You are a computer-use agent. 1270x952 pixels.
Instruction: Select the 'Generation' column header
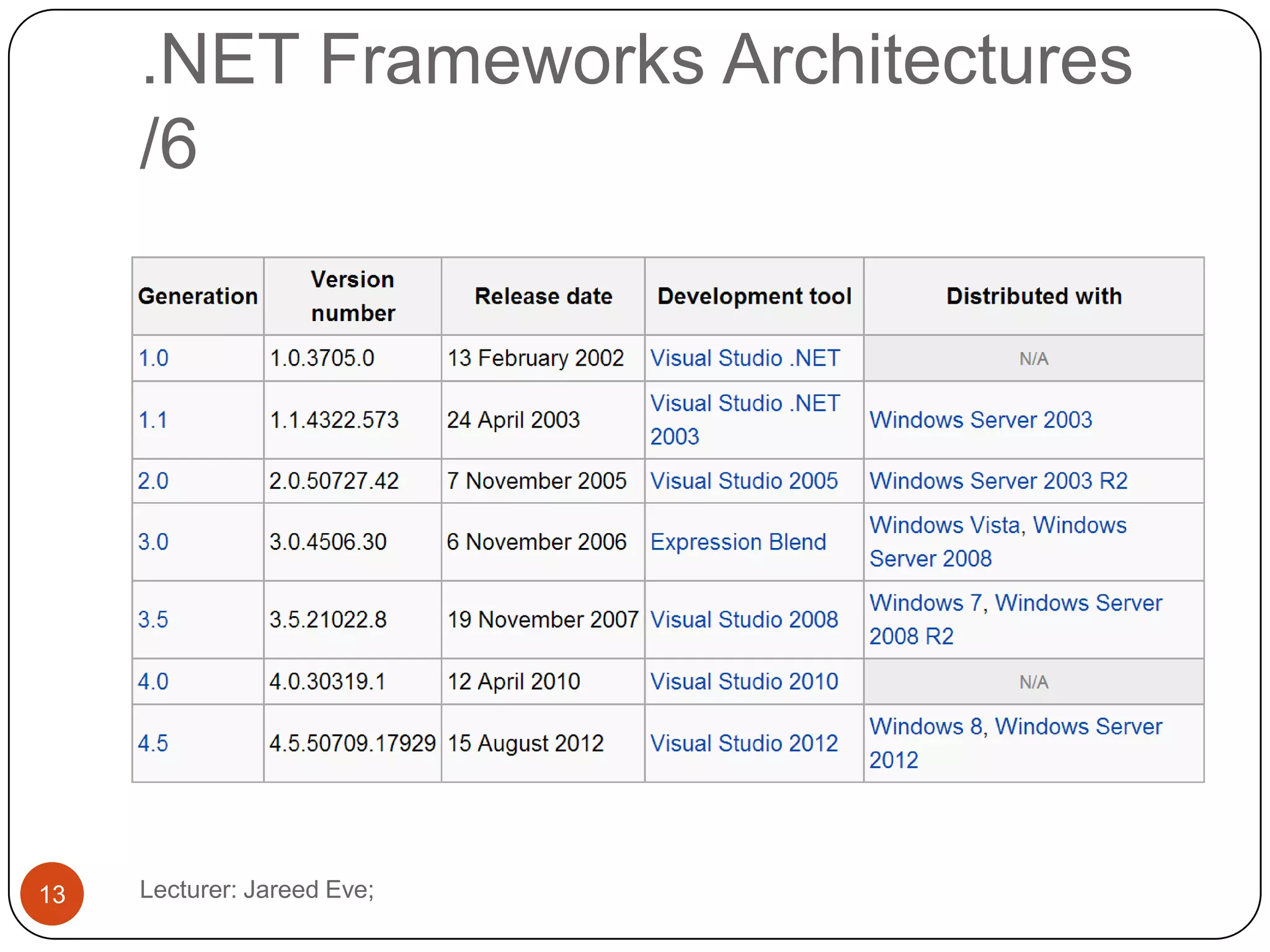[x=198, y=296]
